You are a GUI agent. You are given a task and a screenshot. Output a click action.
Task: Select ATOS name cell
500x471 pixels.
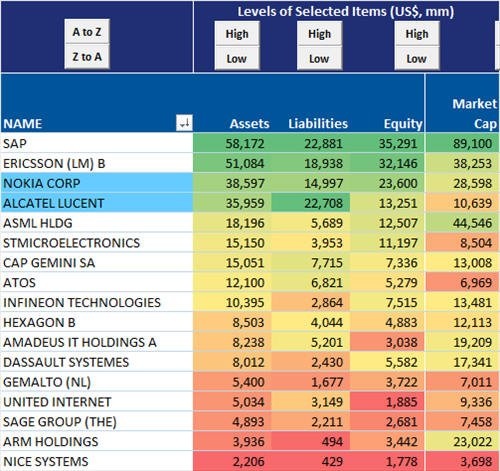[x=97, y=283]
